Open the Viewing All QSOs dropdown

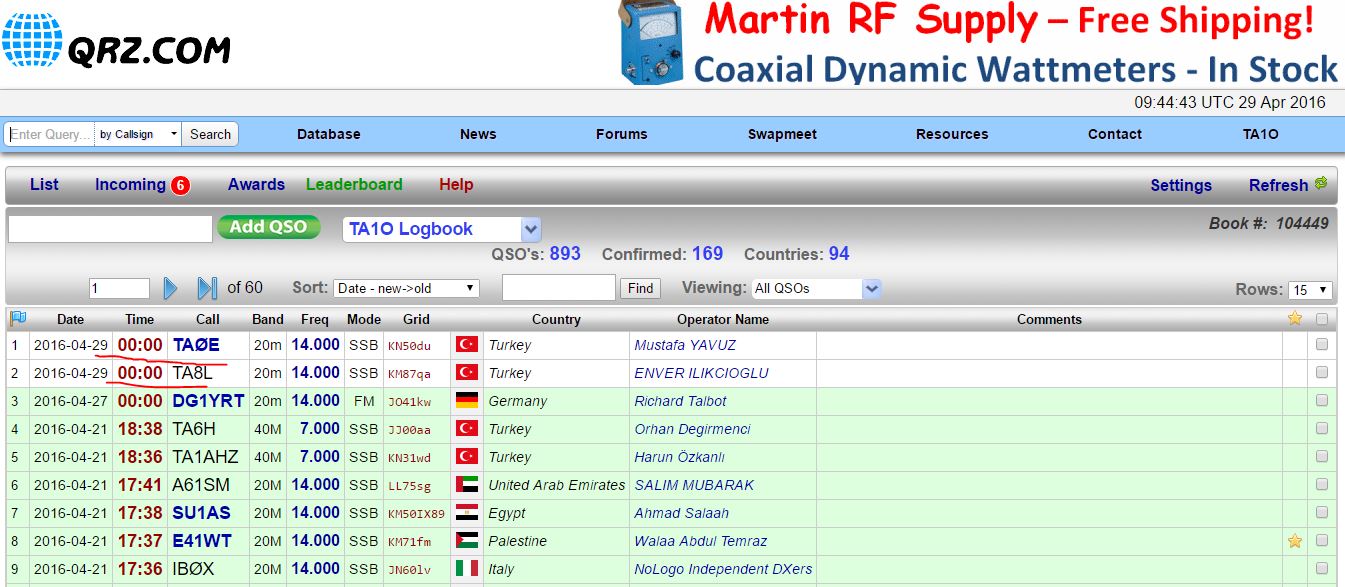coord(816,288)
